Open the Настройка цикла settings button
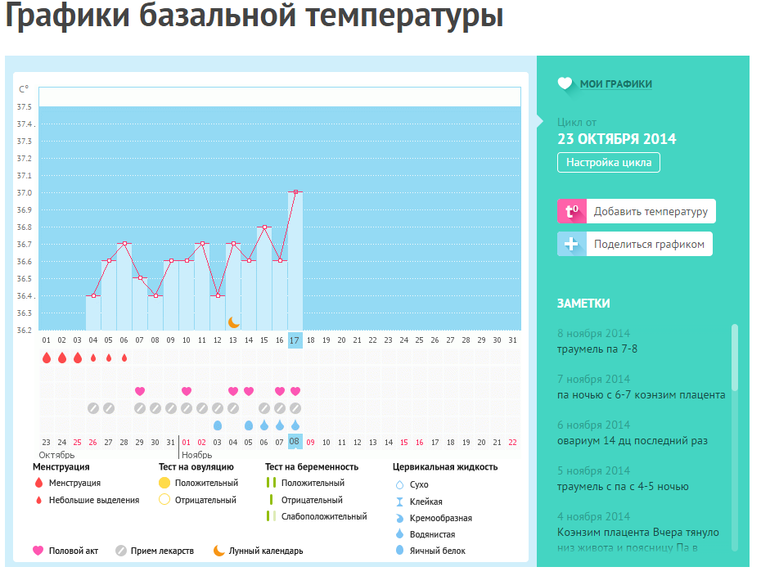The image size is (770, 576). coord(608,162)
